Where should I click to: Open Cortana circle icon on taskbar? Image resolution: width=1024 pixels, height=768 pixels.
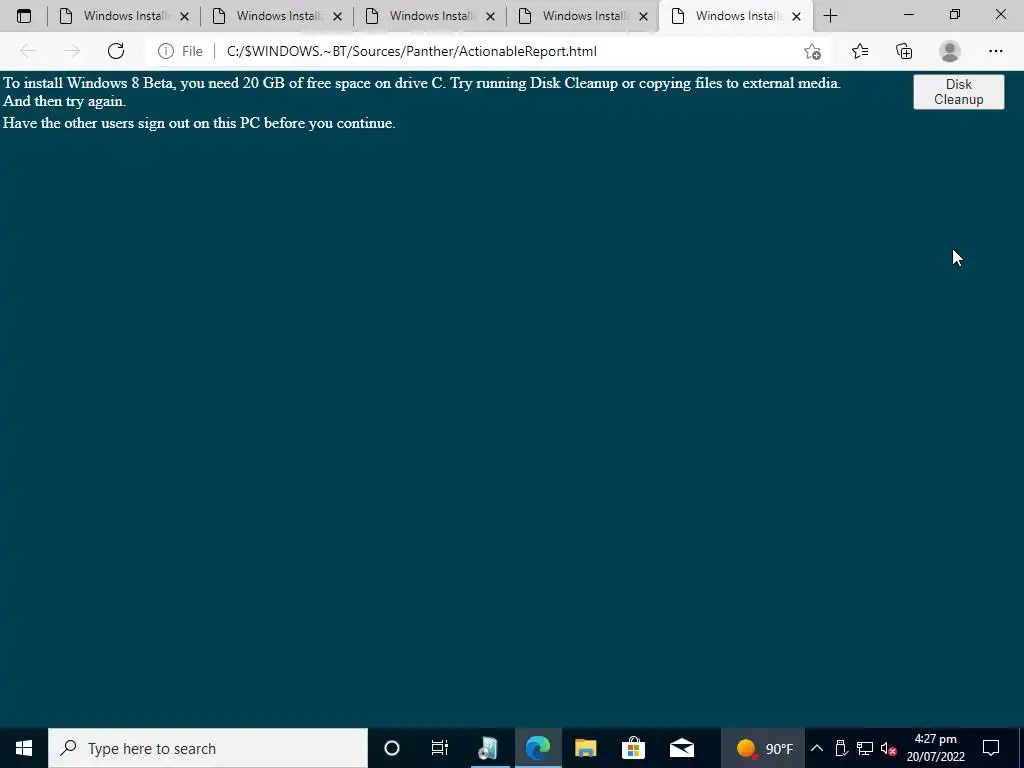point(392,748)
